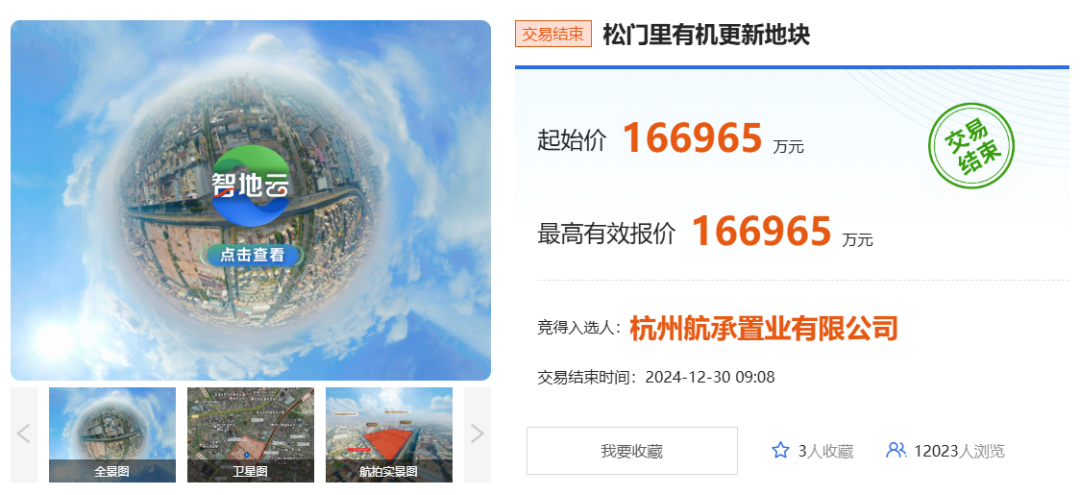Click the 3人收藏 count text
The width and height of the screenshot is (1080, 495).
pyautogui.click(x=826, y=452)
